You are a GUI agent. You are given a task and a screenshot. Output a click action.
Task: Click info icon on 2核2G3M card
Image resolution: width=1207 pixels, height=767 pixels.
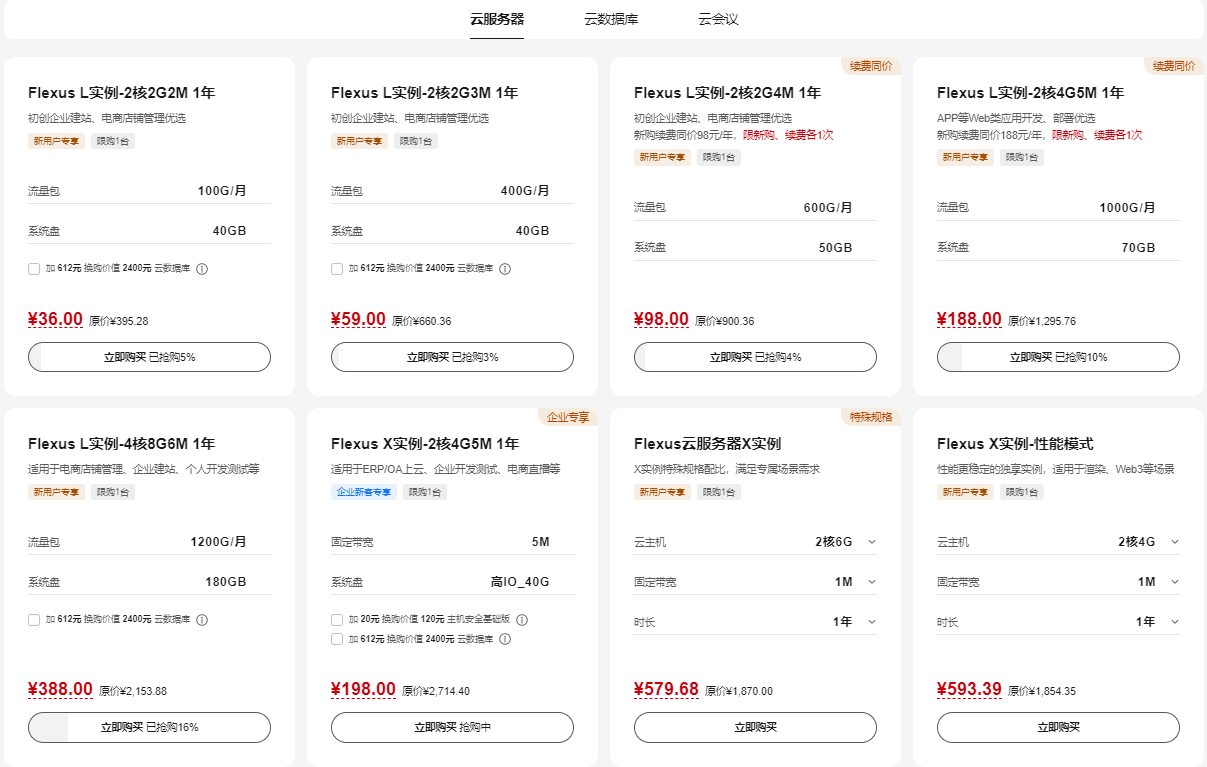tap(505, 269)
